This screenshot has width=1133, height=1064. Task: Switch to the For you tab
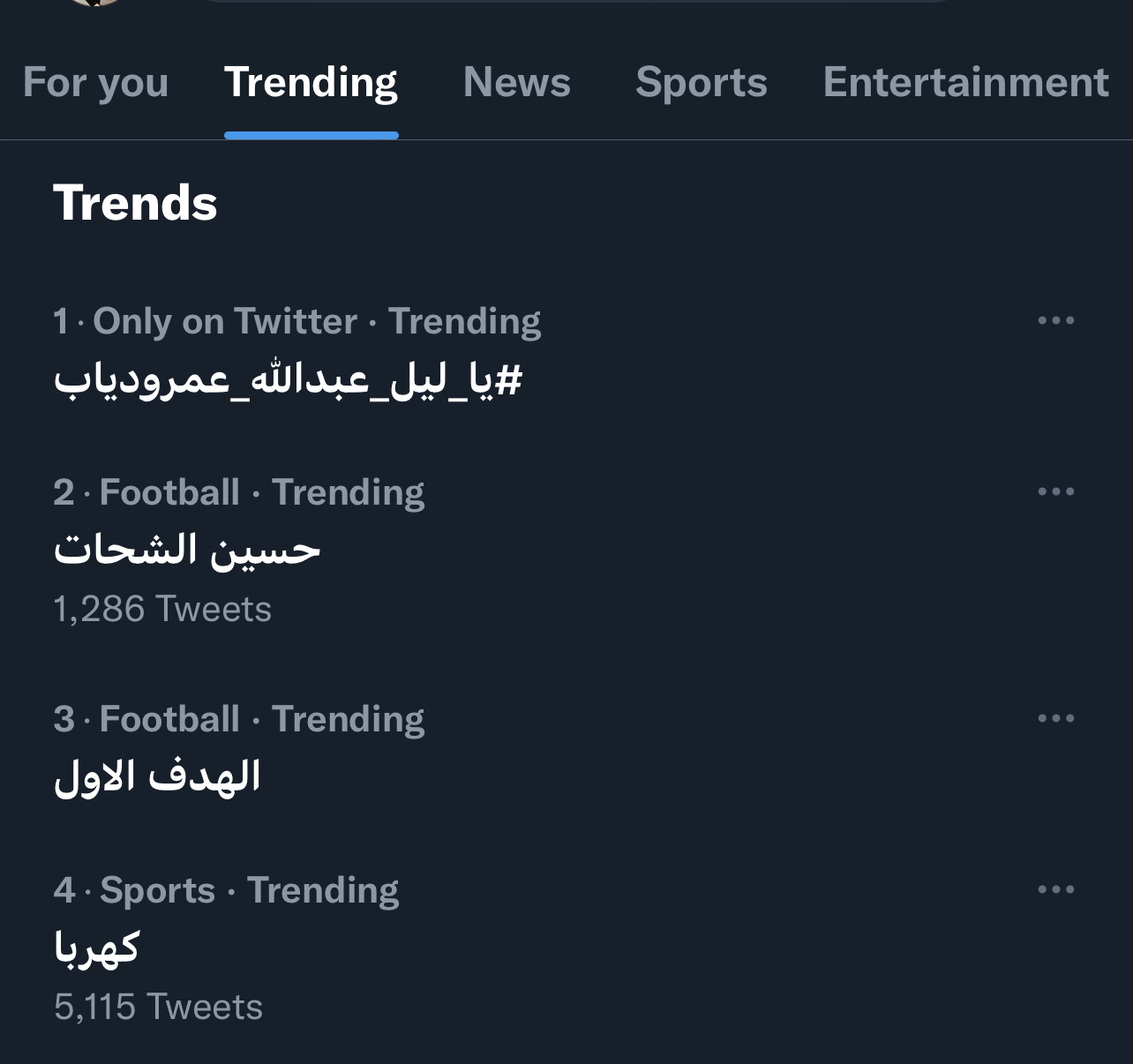(x=95, y=83)
